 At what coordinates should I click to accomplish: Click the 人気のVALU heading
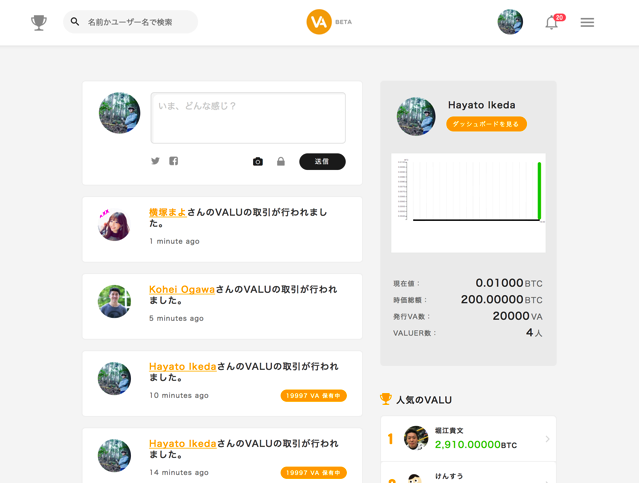[424, 400]
